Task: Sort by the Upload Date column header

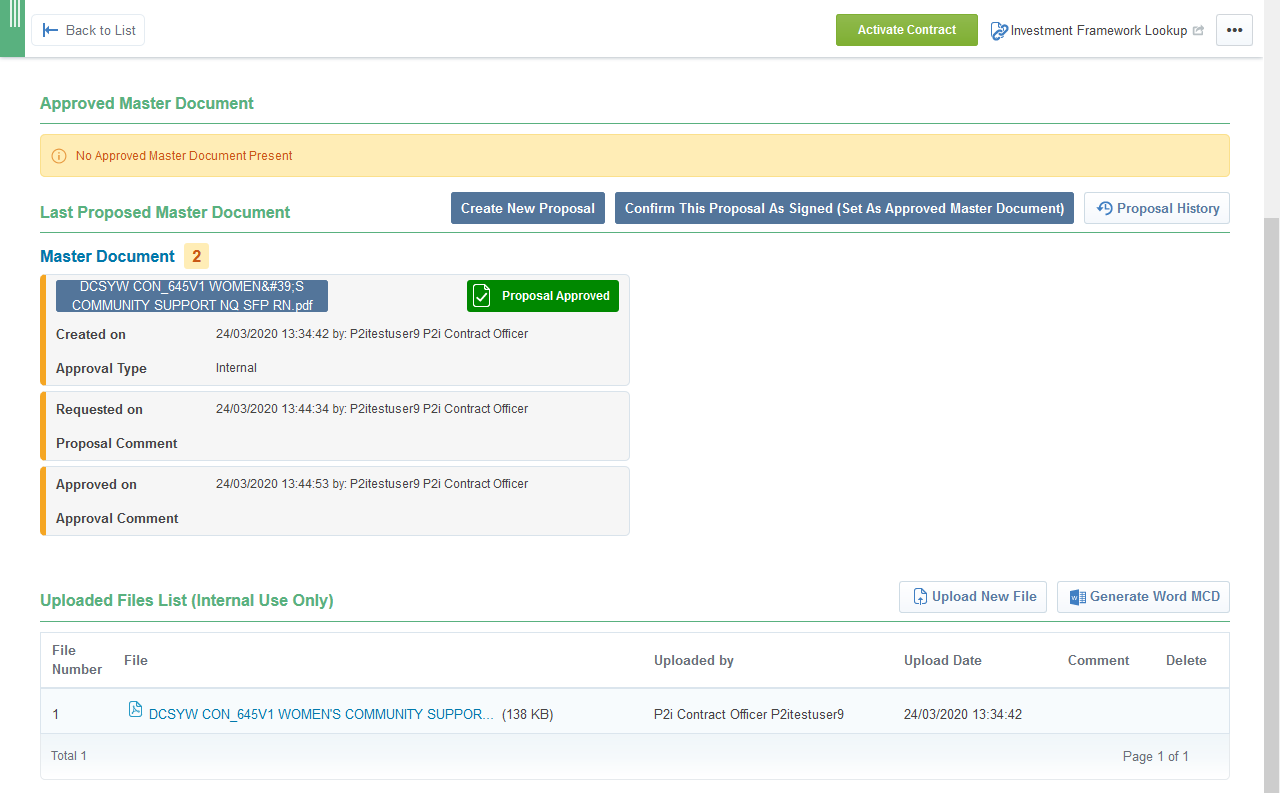Action: pyautogui.click(x=942, y=660)
